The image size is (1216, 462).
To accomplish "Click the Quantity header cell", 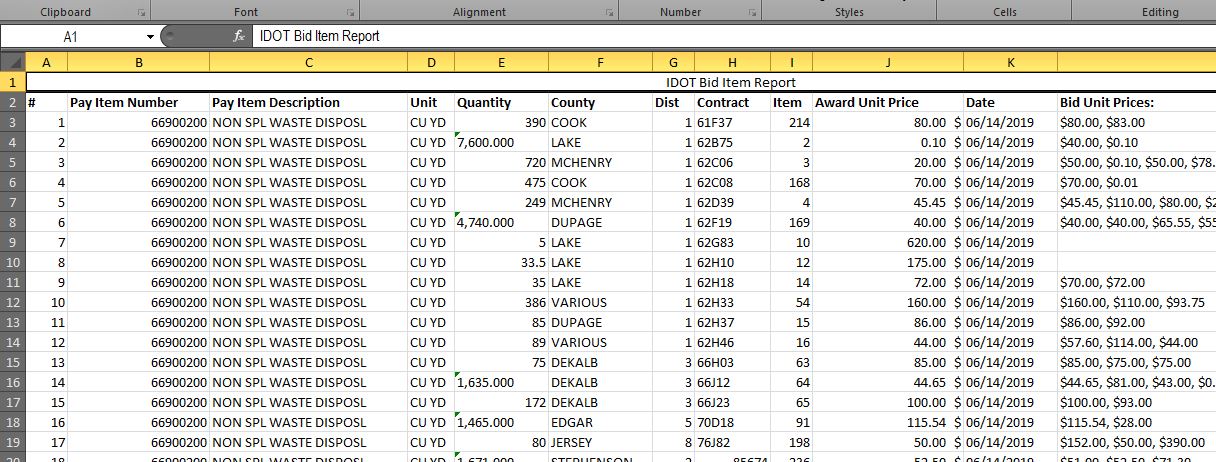I will [501, 102].
